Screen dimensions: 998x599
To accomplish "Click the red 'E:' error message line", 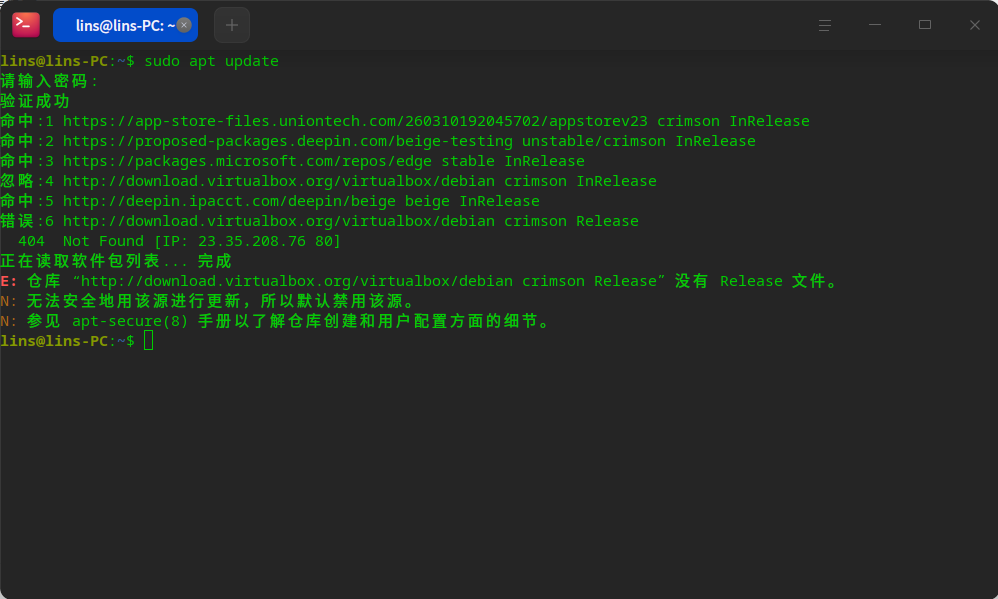I will tap(420, 281).
